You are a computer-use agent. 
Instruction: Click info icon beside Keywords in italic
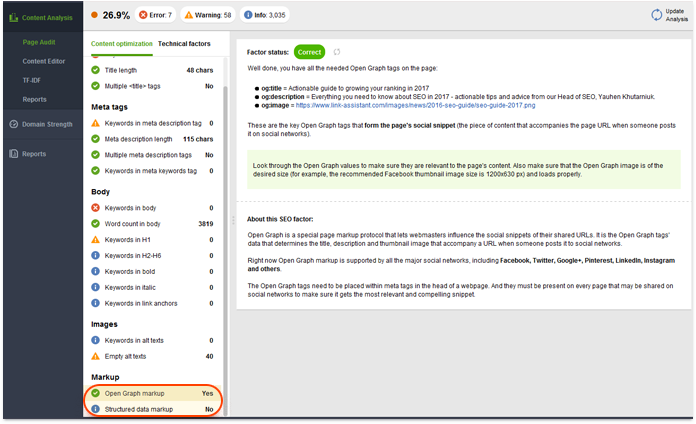(x=95, y=287)
